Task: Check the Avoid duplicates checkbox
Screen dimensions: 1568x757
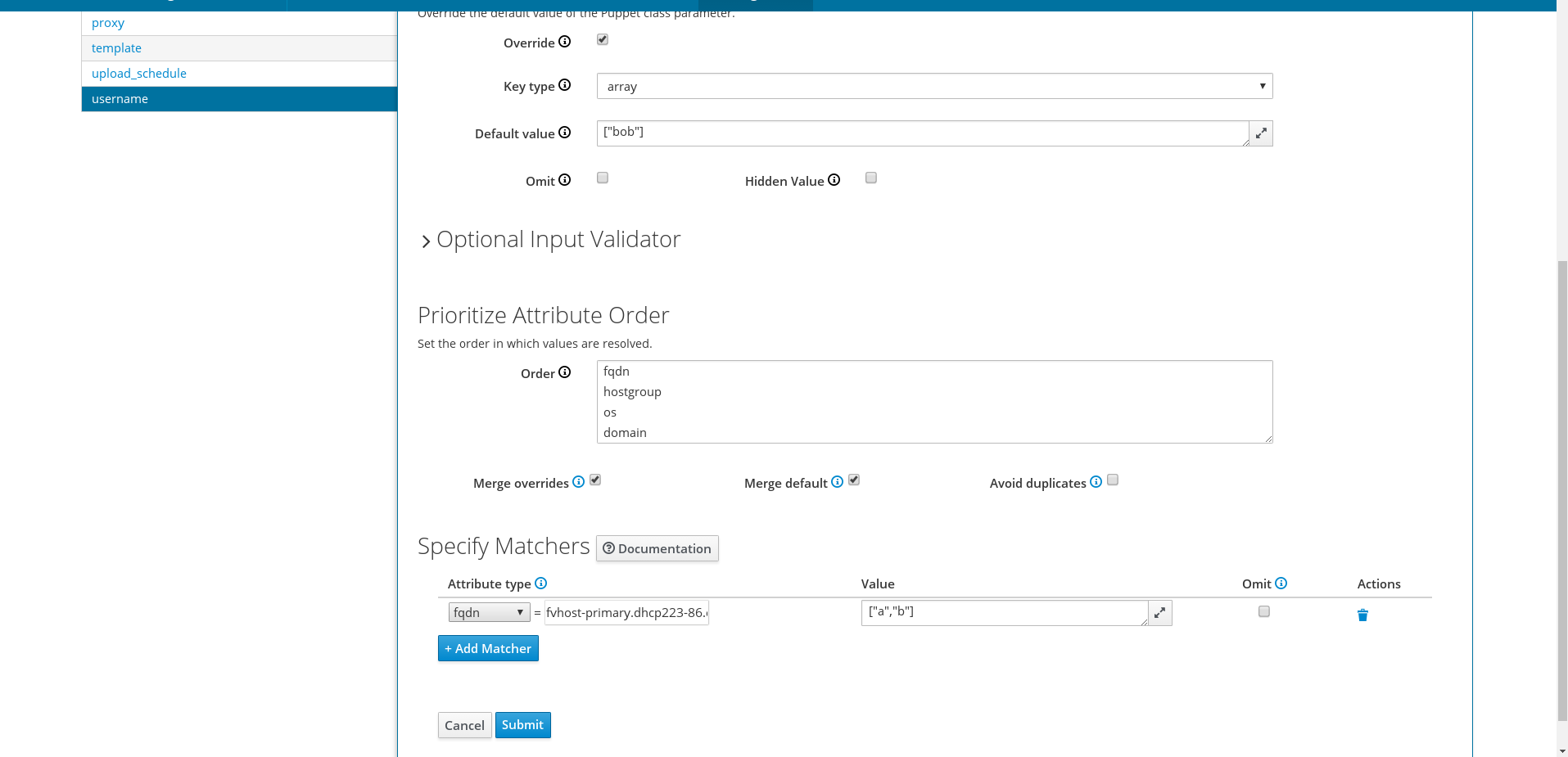Action: click(x=1113, y=480)
